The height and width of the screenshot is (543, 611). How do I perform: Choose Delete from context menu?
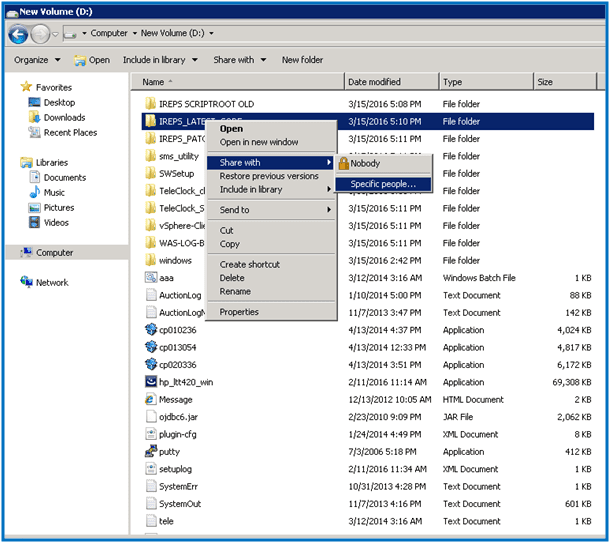tap(271, 278)
